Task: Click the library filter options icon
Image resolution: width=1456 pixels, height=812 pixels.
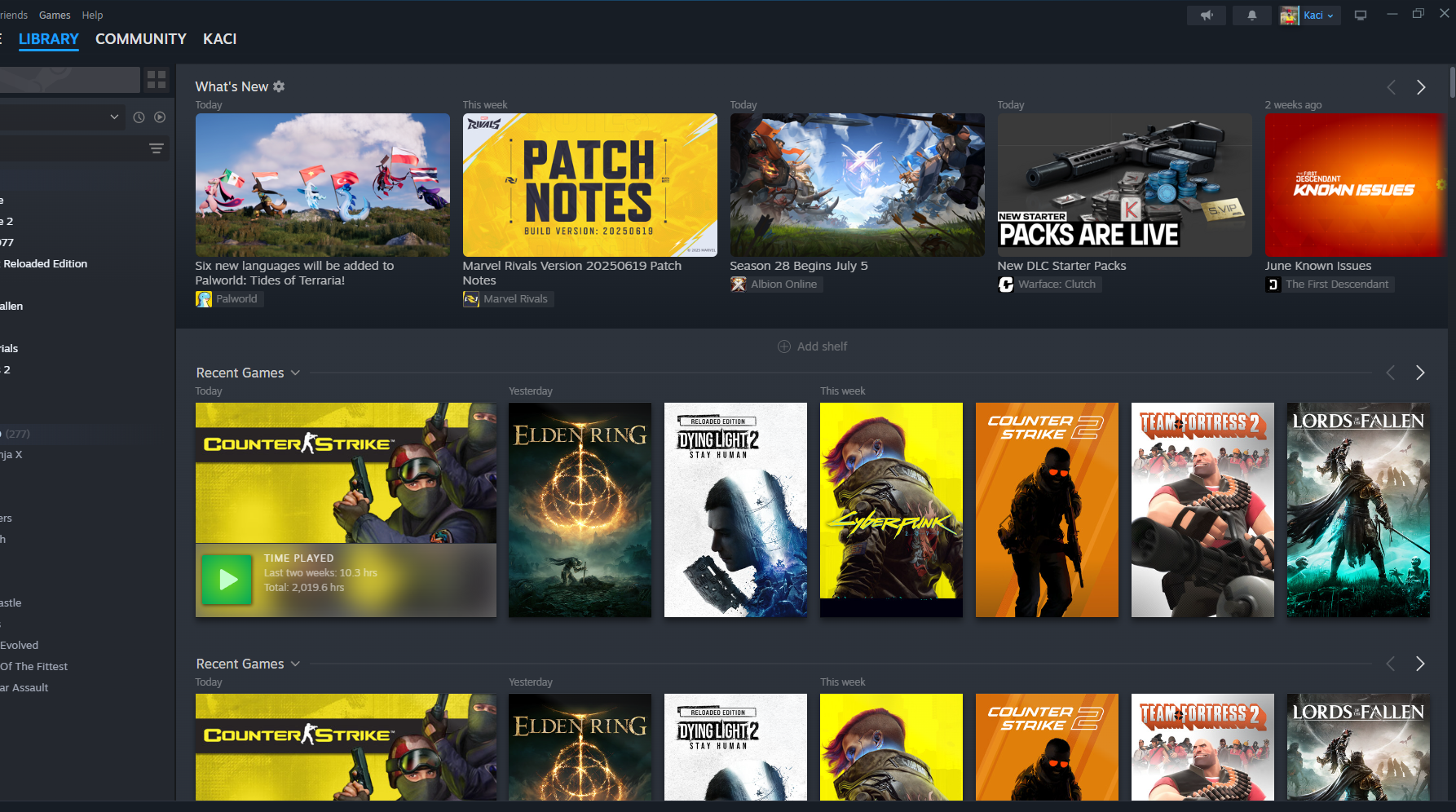Action: 157,148
